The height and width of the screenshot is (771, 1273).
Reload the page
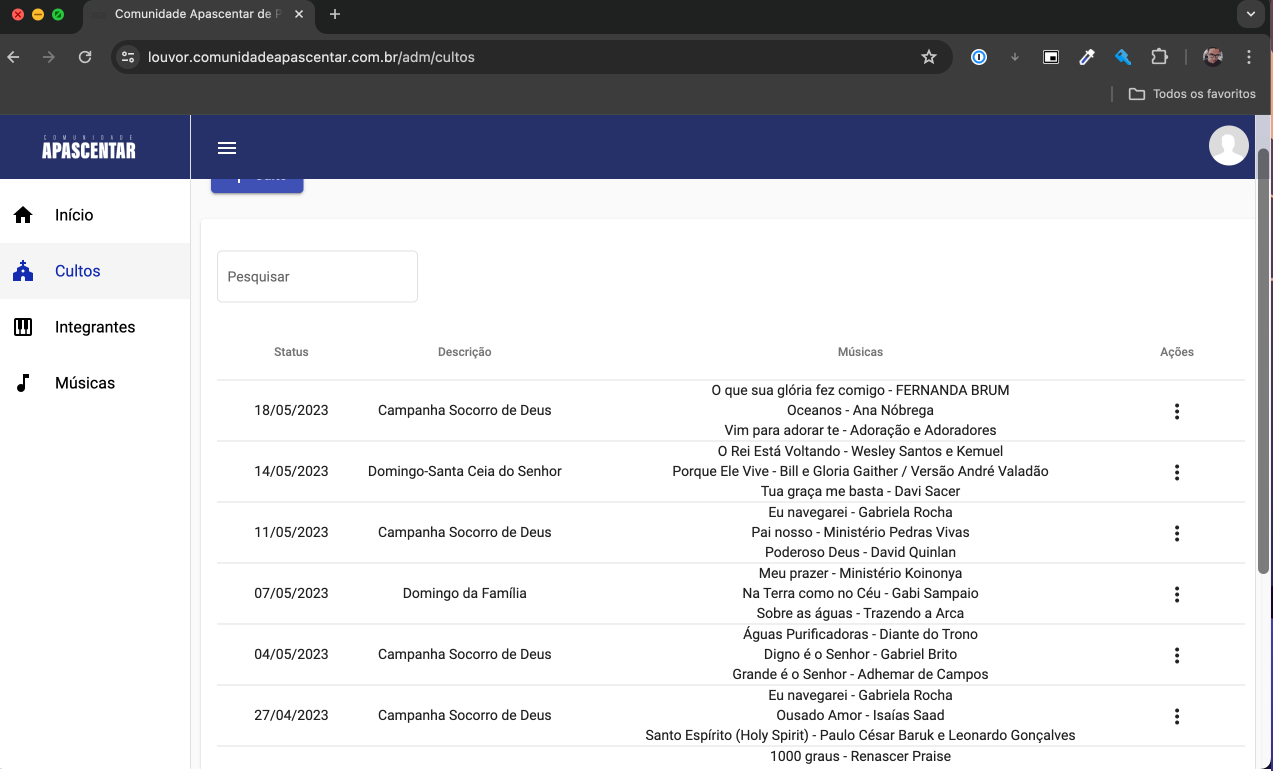click(x=85, y=57)
